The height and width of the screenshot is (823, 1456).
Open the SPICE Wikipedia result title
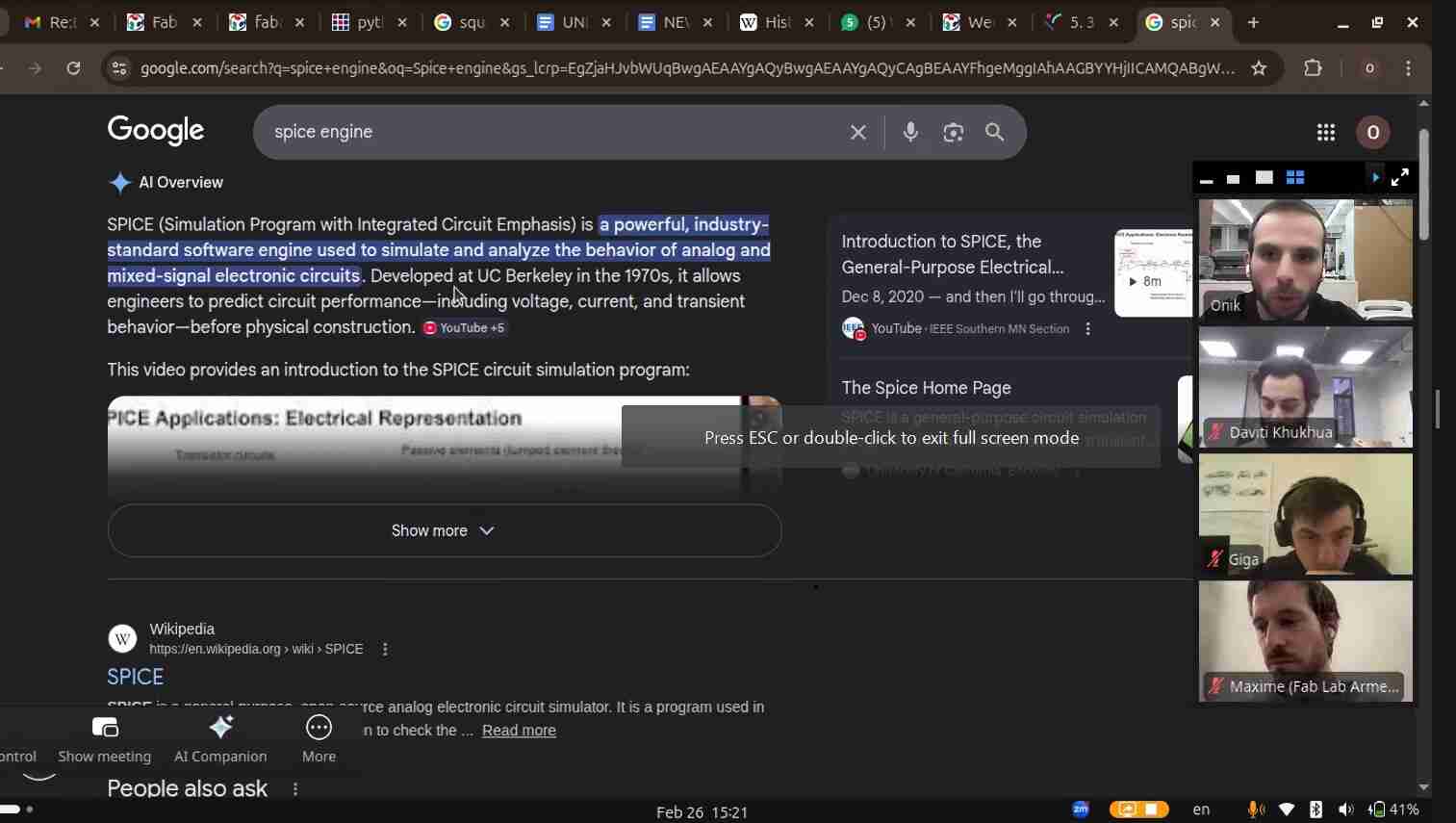point(136,678)
